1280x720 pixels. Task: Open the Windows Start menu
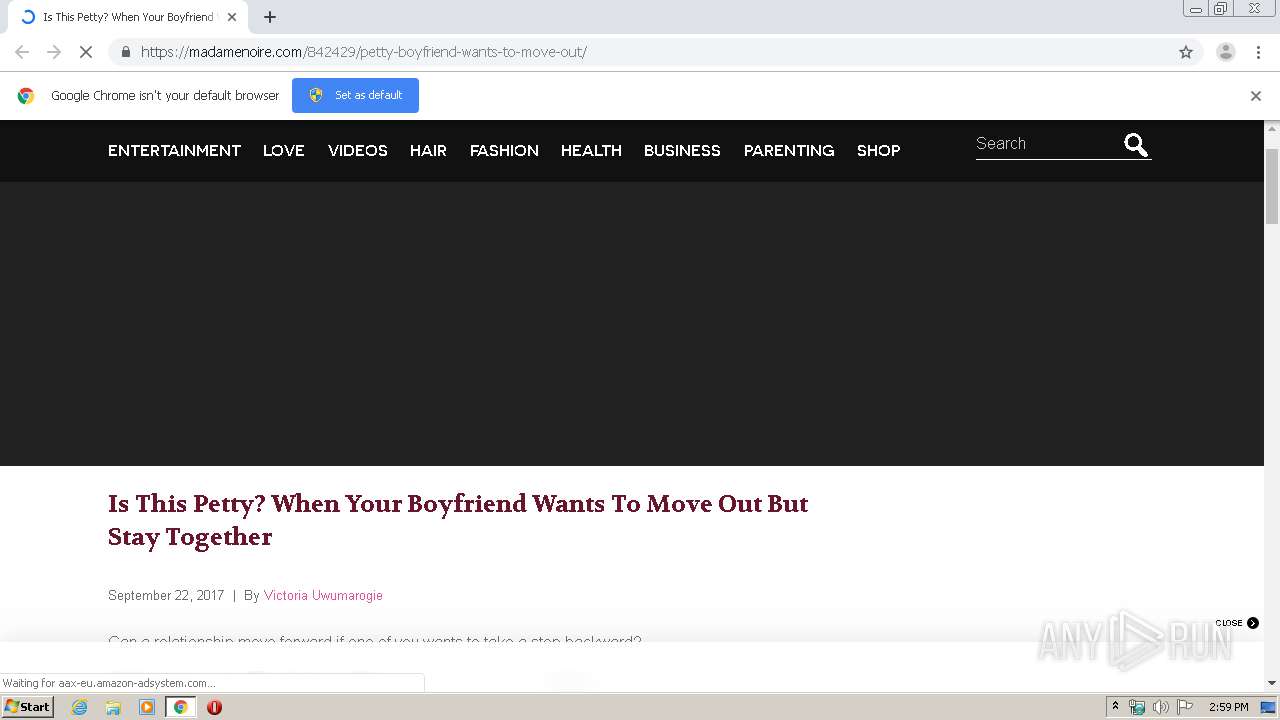tap(28, 706)
